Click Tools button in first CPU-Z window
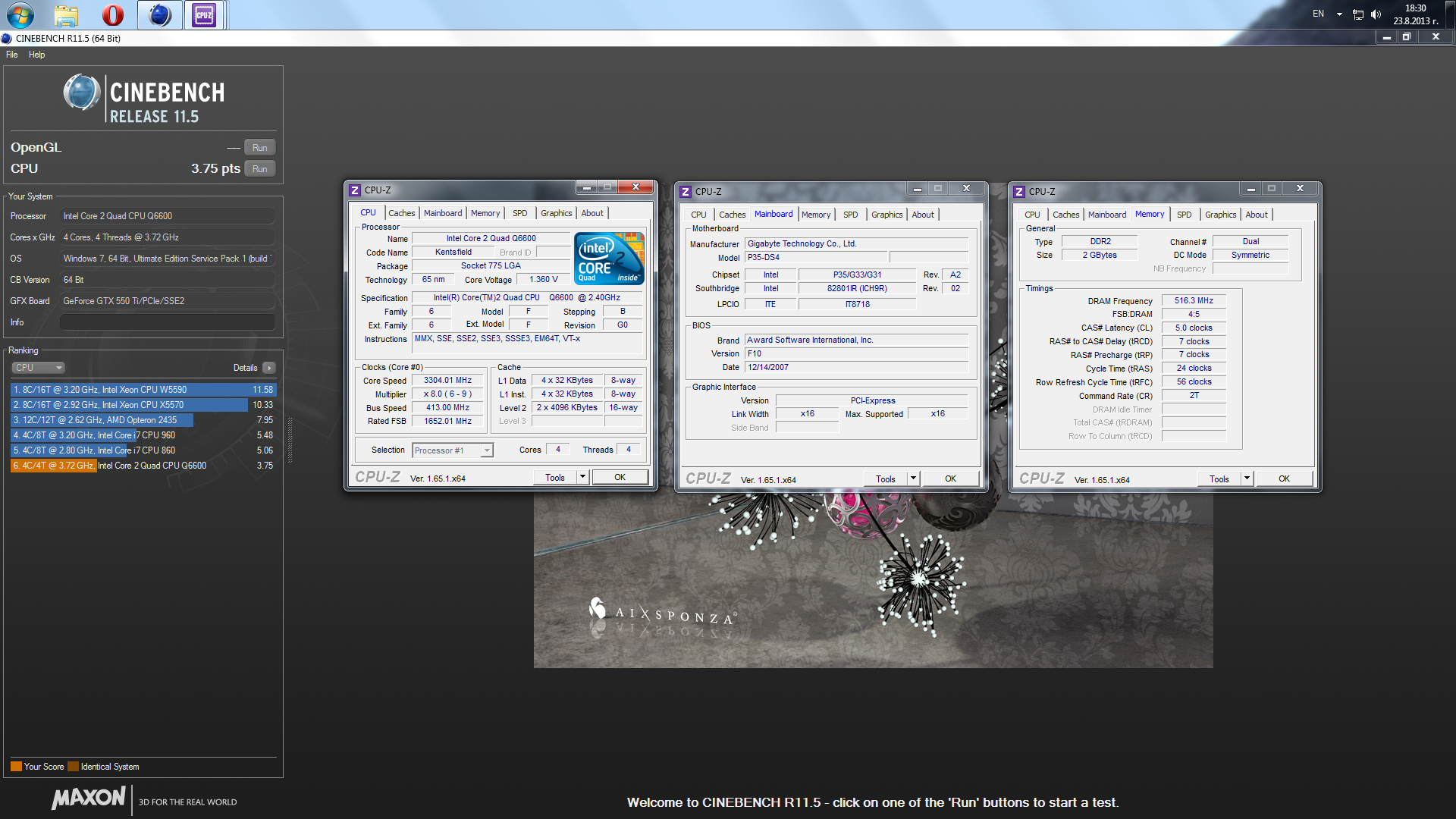The width and height of the screenshot is (1456, 819). tap(555, 478)
